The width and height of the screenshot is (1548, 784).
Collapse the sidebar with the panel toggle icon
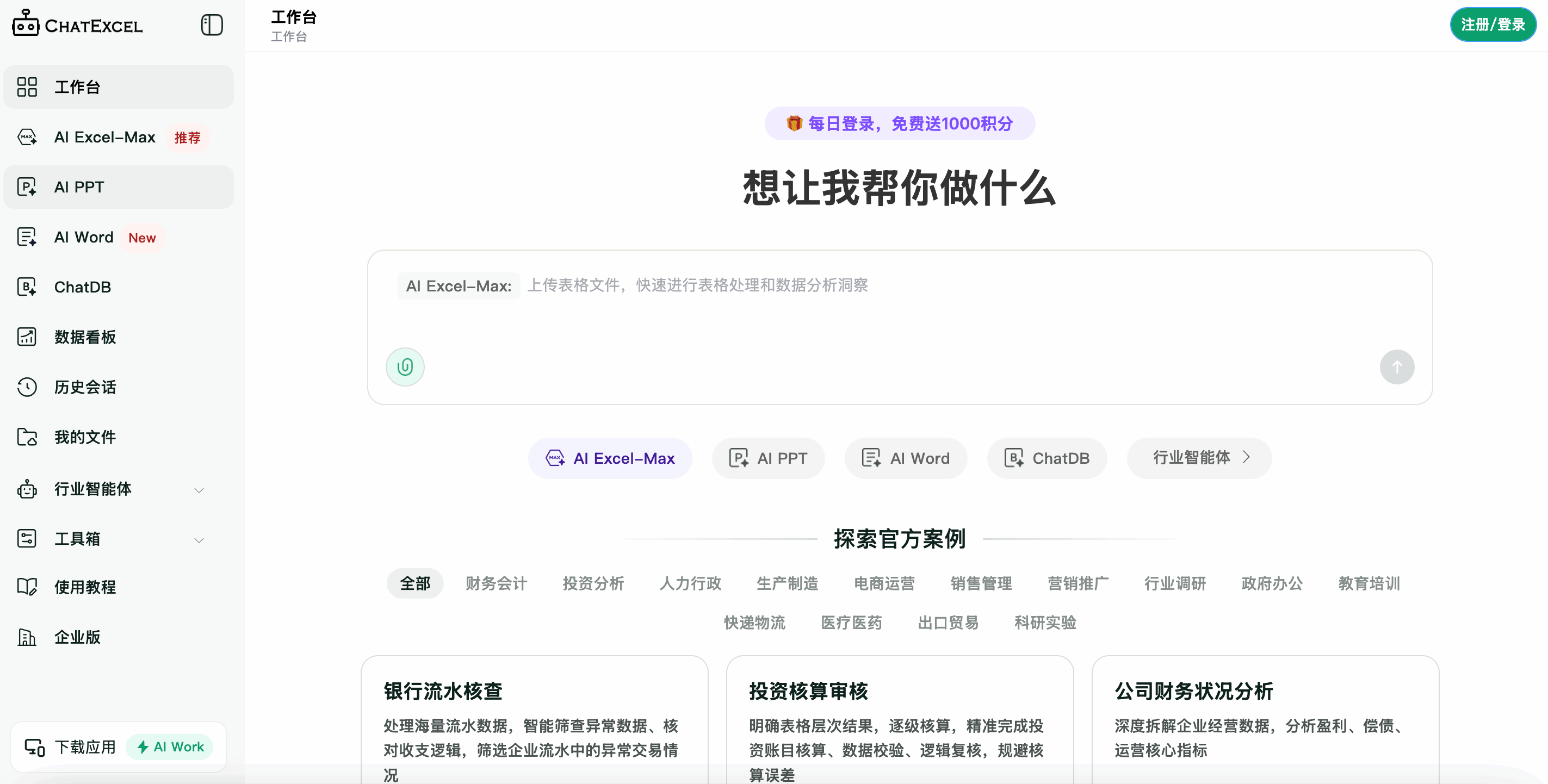(x=212, y=25)
